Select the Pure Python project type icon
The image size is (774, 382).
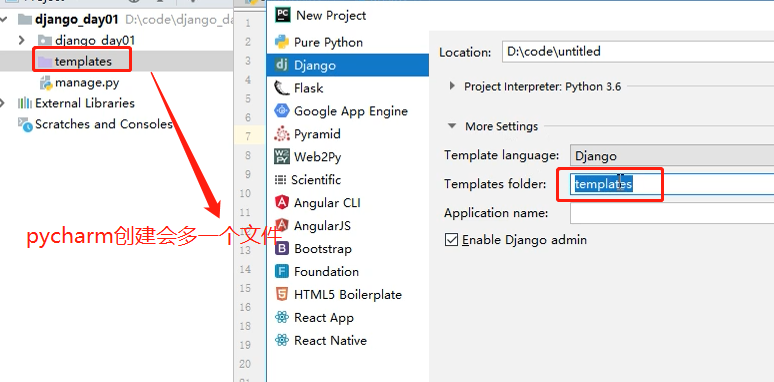282,42
